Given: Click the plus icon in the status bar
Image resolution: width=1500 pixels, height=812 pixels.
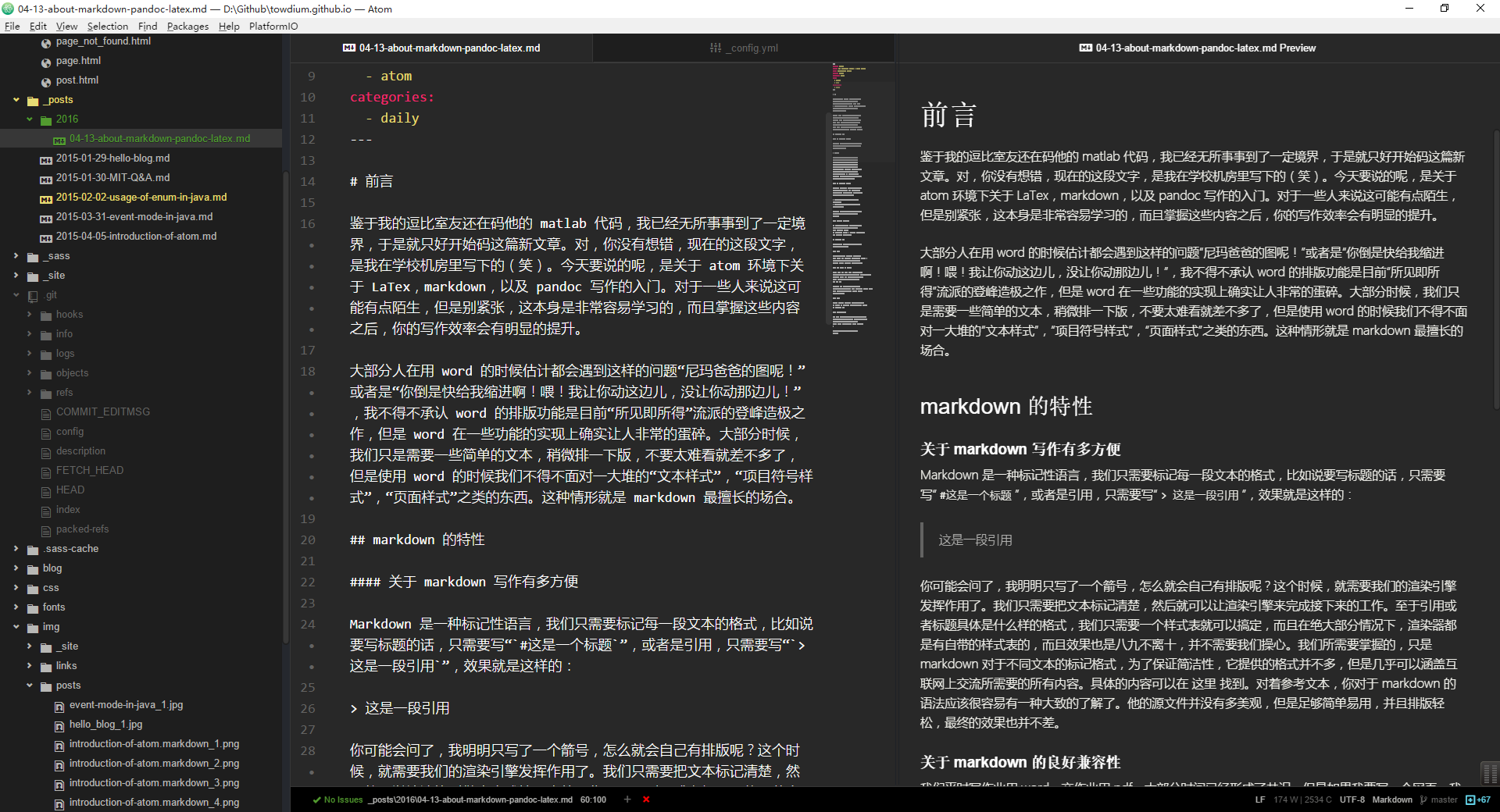Looking at the screenshot, I should 627,800.
